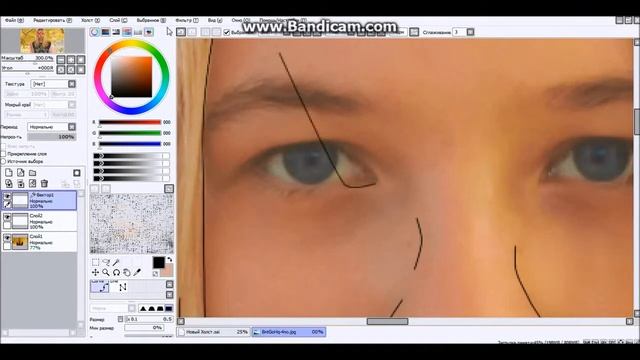Select the zoom magnifier tool
Image resolution: width=640 pixels, height=360 pixels.
[106, 272]
